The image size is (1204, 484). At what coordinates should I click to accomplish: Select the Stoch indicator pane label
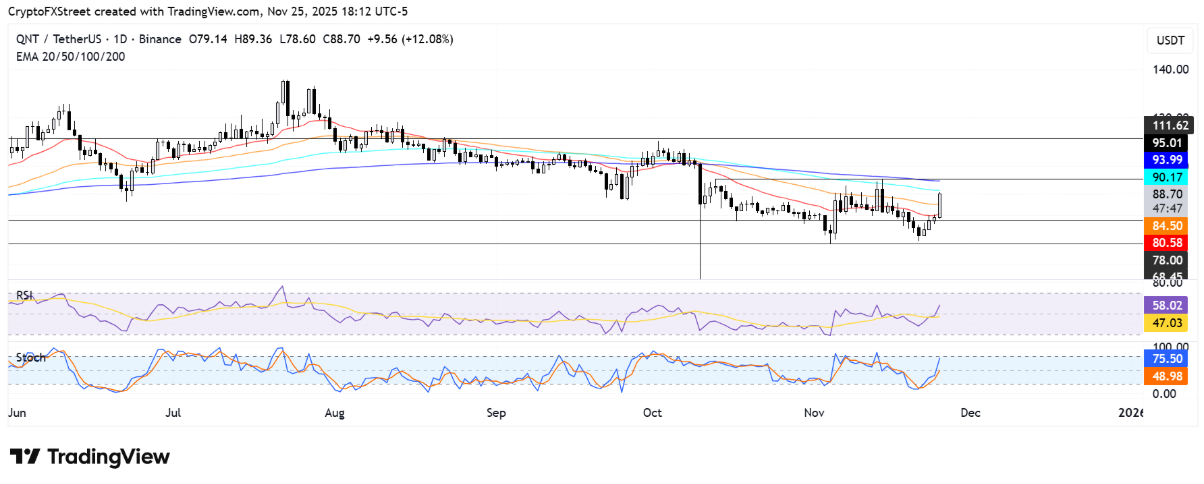tap(28, 355)
